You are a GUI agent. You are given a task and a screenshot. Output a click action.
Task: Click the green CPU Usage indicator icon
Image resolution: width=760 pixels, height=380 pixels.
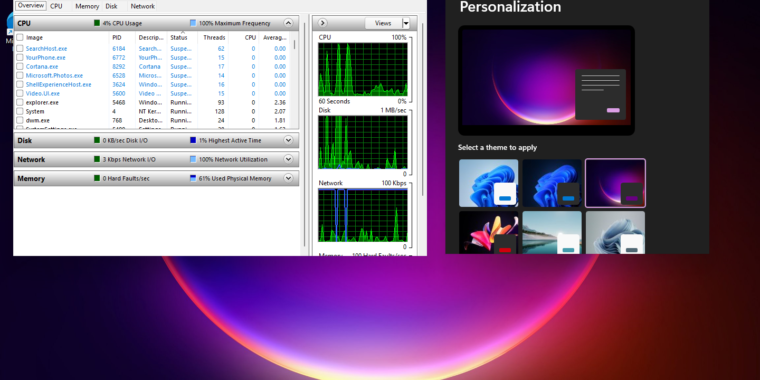(x=97, y=23)
